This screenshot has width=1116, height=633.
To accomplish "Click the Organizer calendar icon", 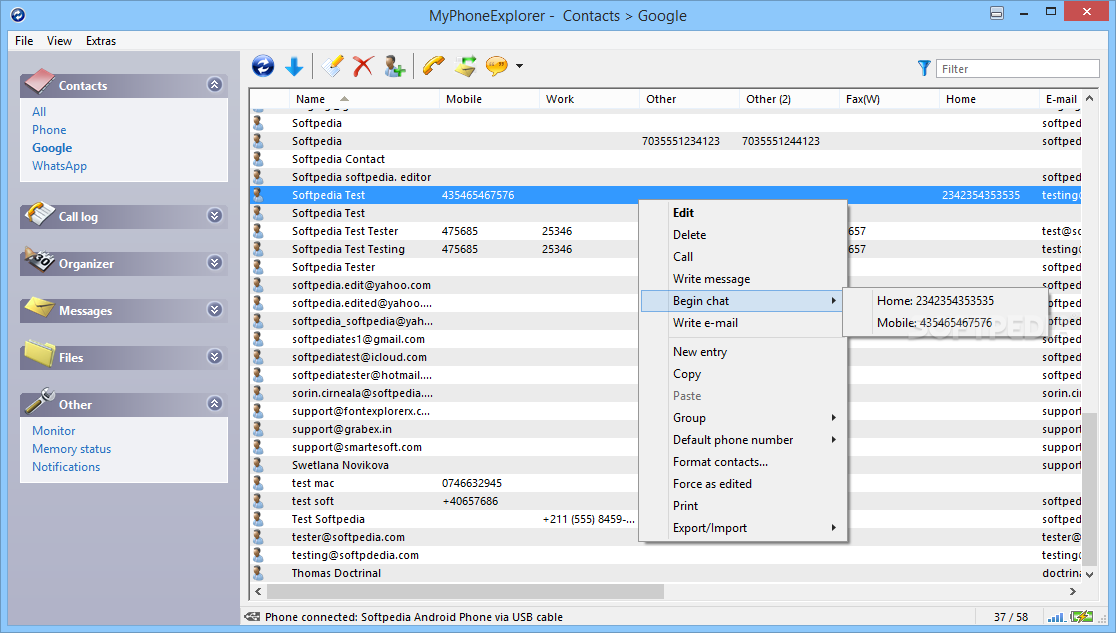I will pyautogui.click(x=38, y=261).
